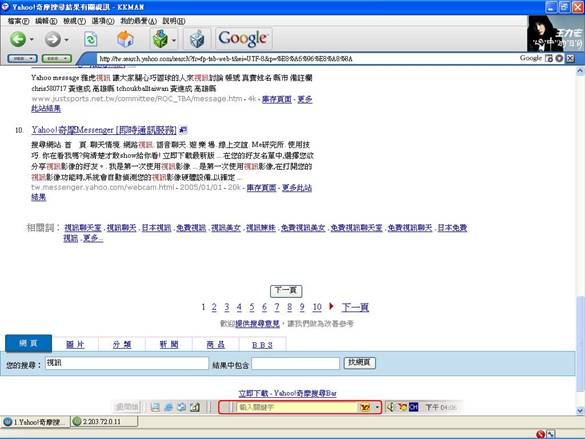585x439 pixels.
Task: Open the green dropdown button left of the address bar
Action: pos(57,59)
